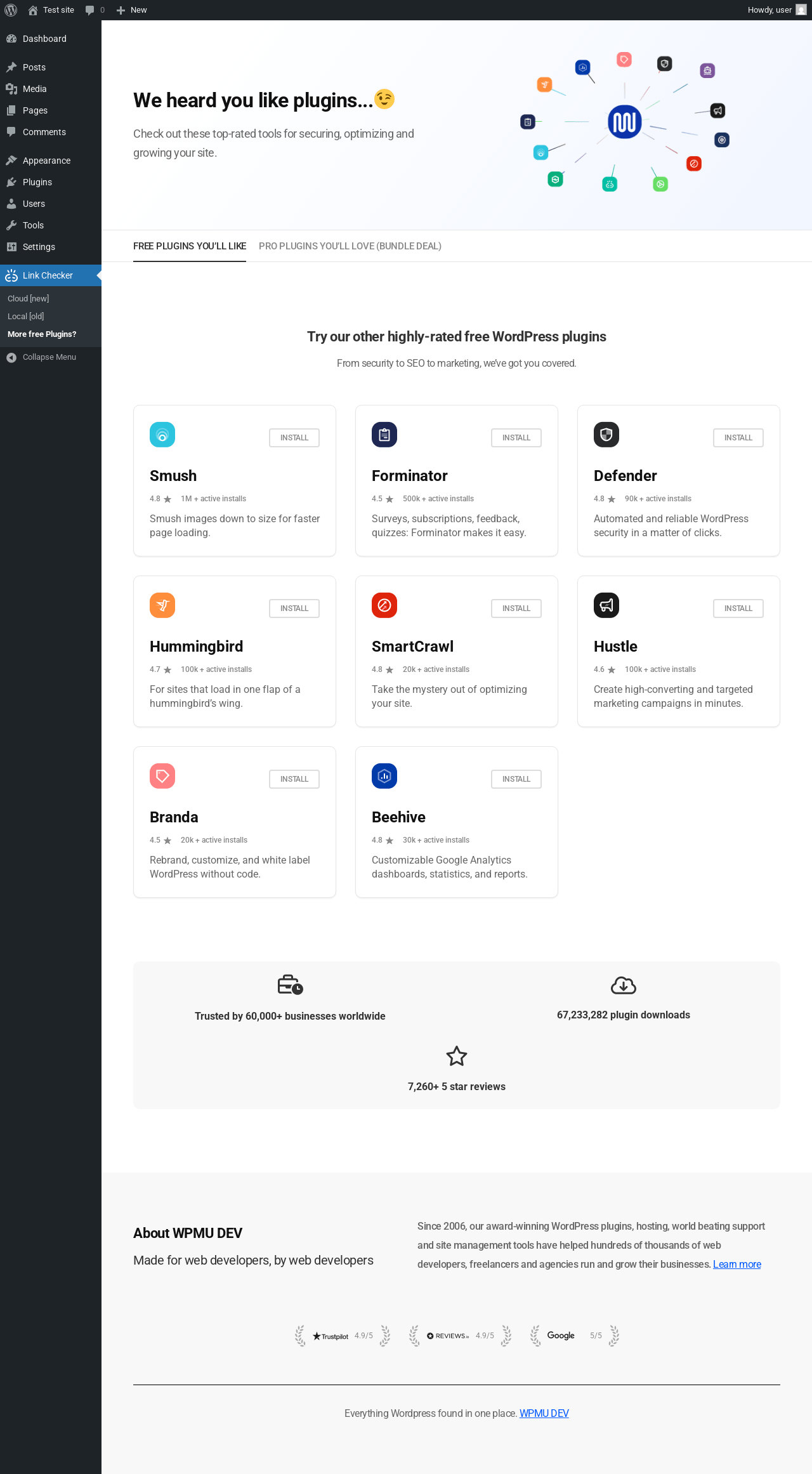
Task: Click the New plus icon in admin bar
Action: click(x=121, y=10)
